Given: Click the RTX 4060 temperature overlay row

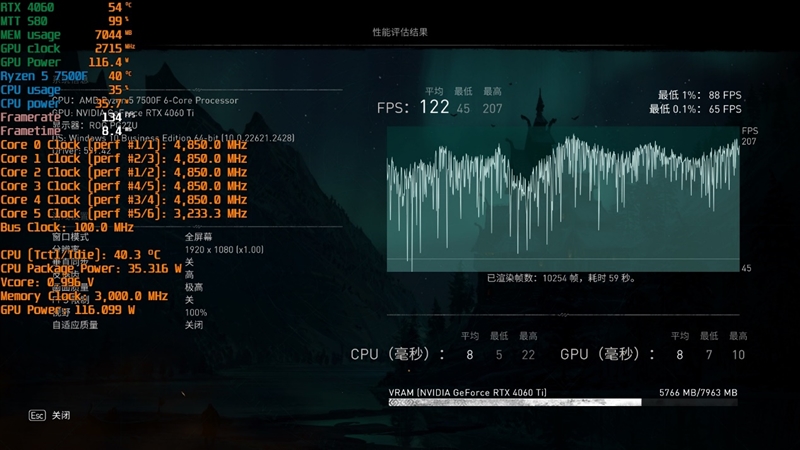Looking at the screenshot, I should click(x=66, y=7).
